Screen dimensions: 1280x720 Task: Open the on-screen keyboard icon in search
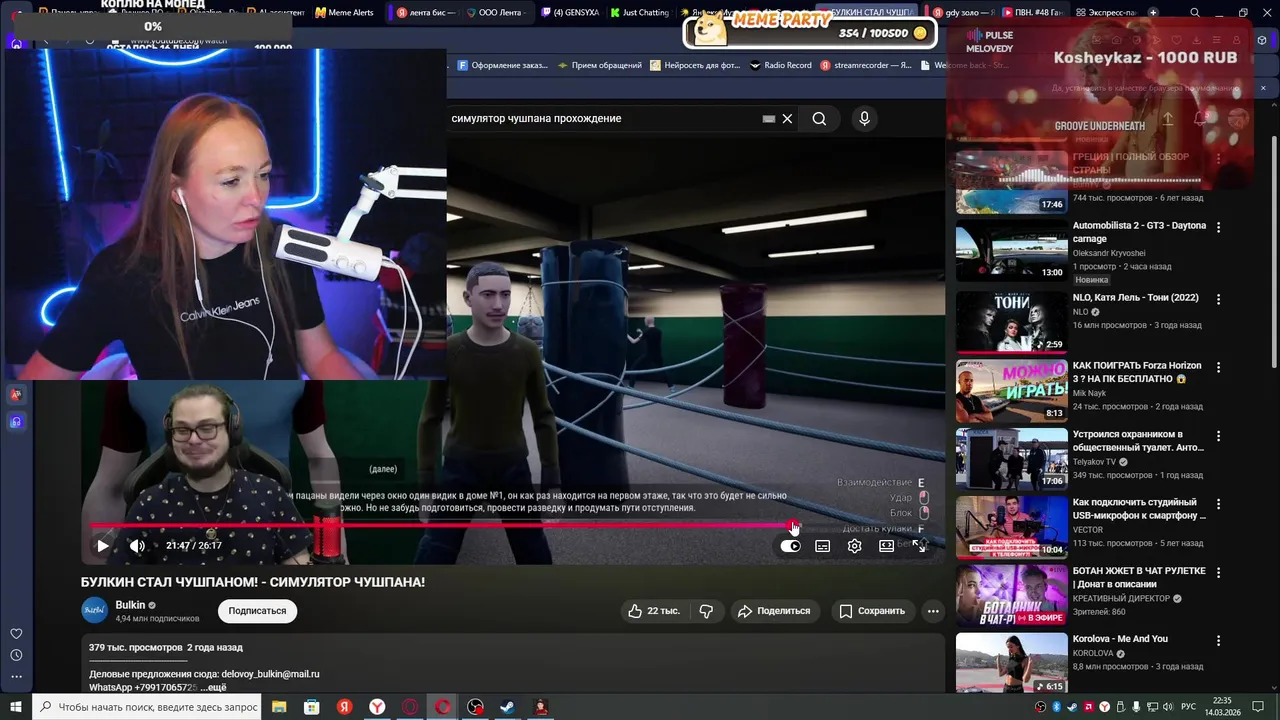pos(768,119)
